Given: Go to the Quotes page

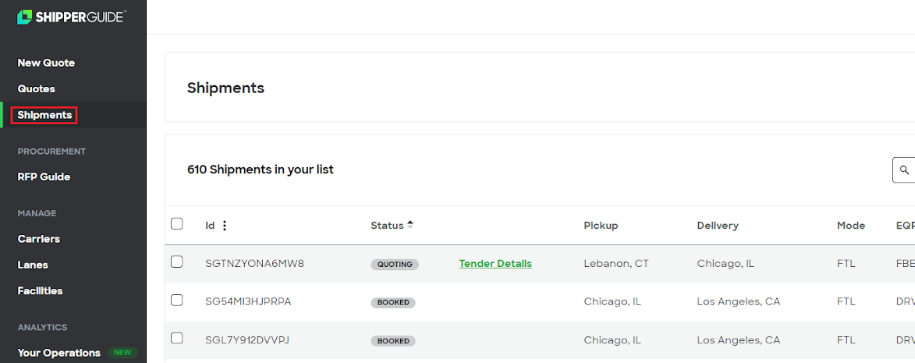Looking at the screenshot, I should pyautogui.click(x=36, y=89).
